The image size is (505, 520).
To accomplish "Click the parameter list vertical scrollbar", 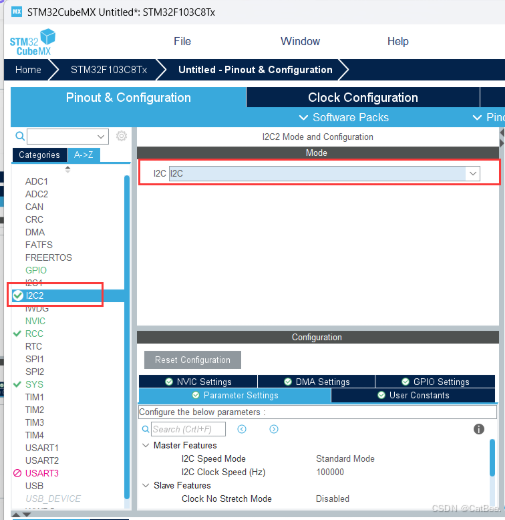I will click(492, 458).
